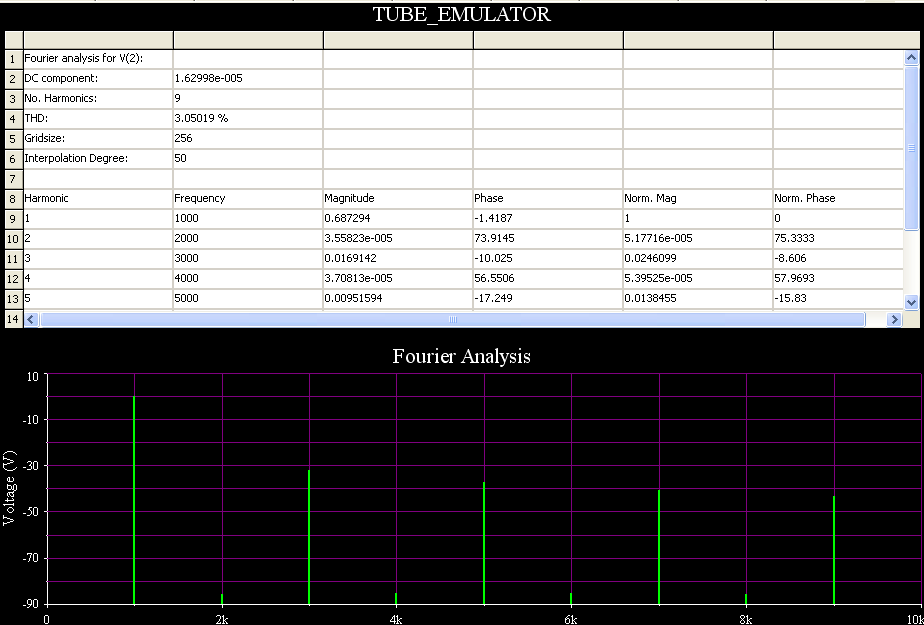Select phase 73.9145 cell
The width and height of the screenshot is (924, 625).
click(548, 239)
